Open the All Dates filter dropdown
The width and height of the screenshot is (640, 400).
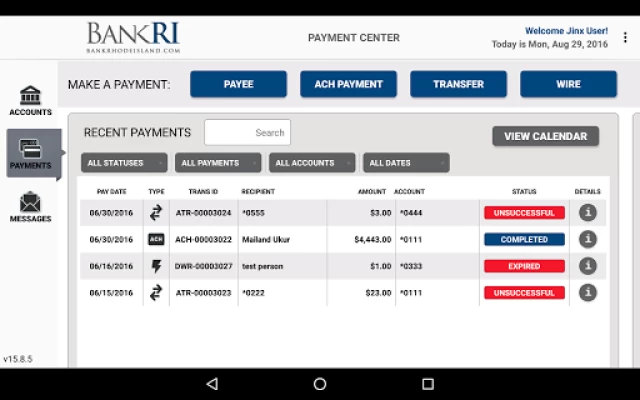[405, 163]
